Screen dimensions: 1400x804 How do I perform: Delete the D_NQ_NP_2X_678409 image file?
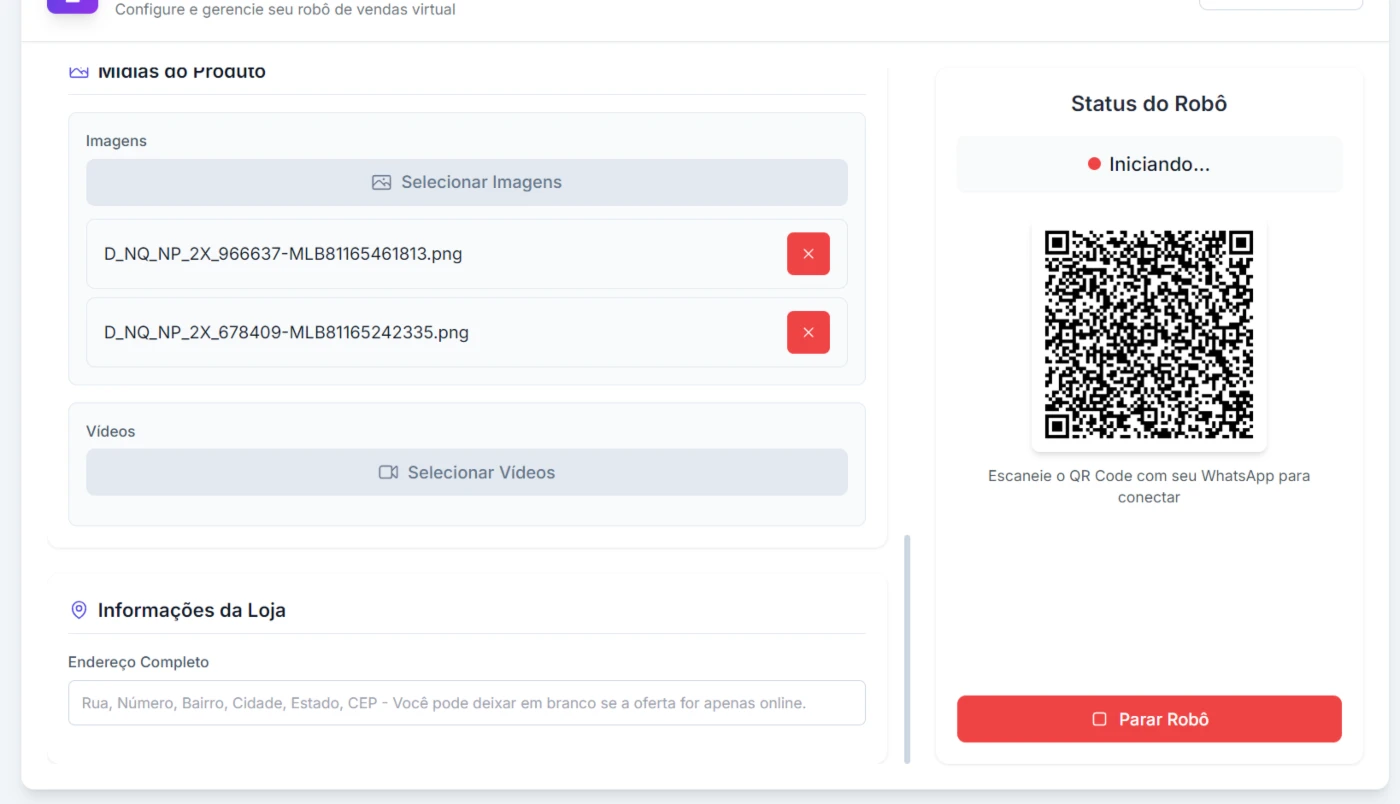pos(808,332)
